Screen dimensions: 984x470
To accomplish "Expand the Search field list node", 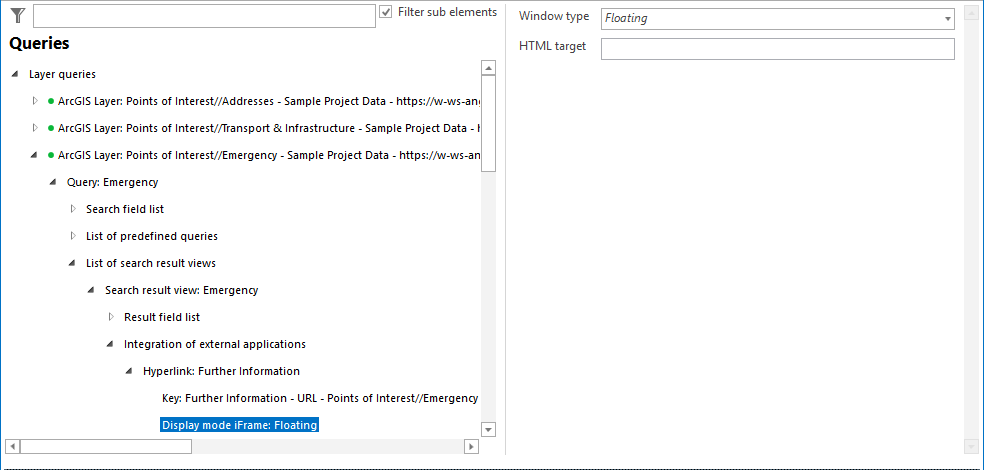I will 73,209.
